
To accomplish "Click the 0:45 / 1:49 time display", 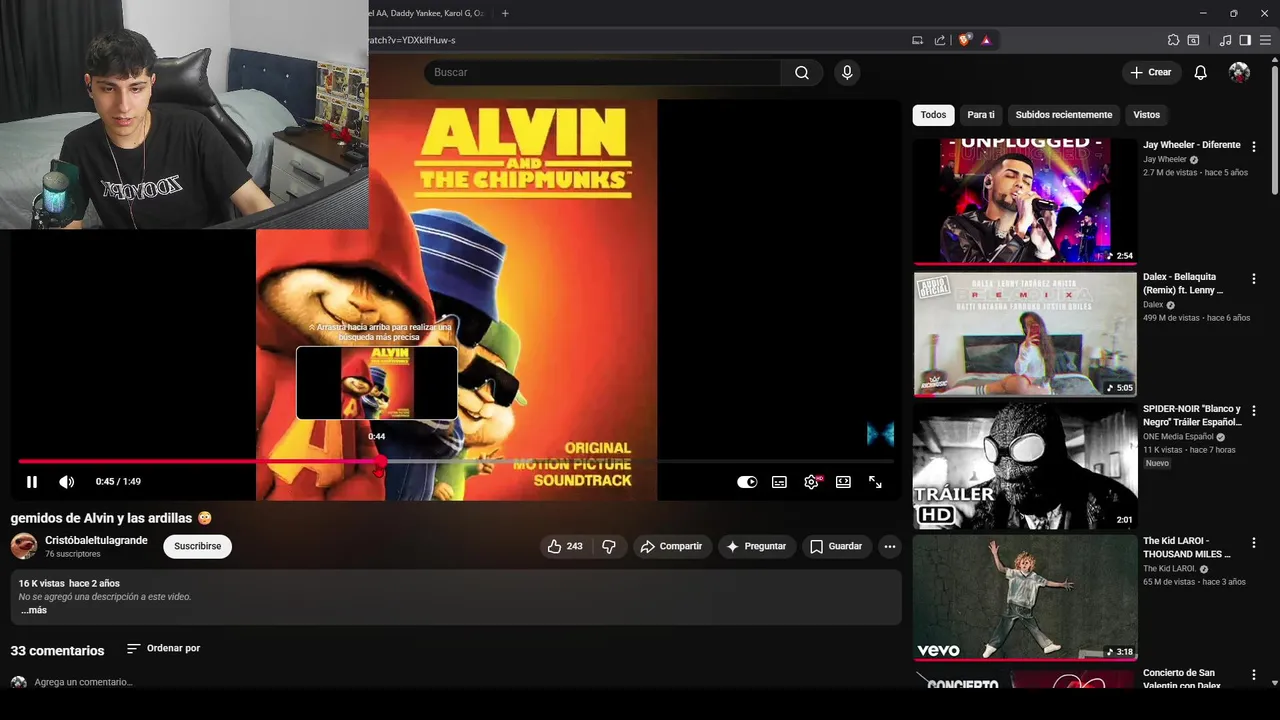I will pyautogui.click(x=118, y=482).
